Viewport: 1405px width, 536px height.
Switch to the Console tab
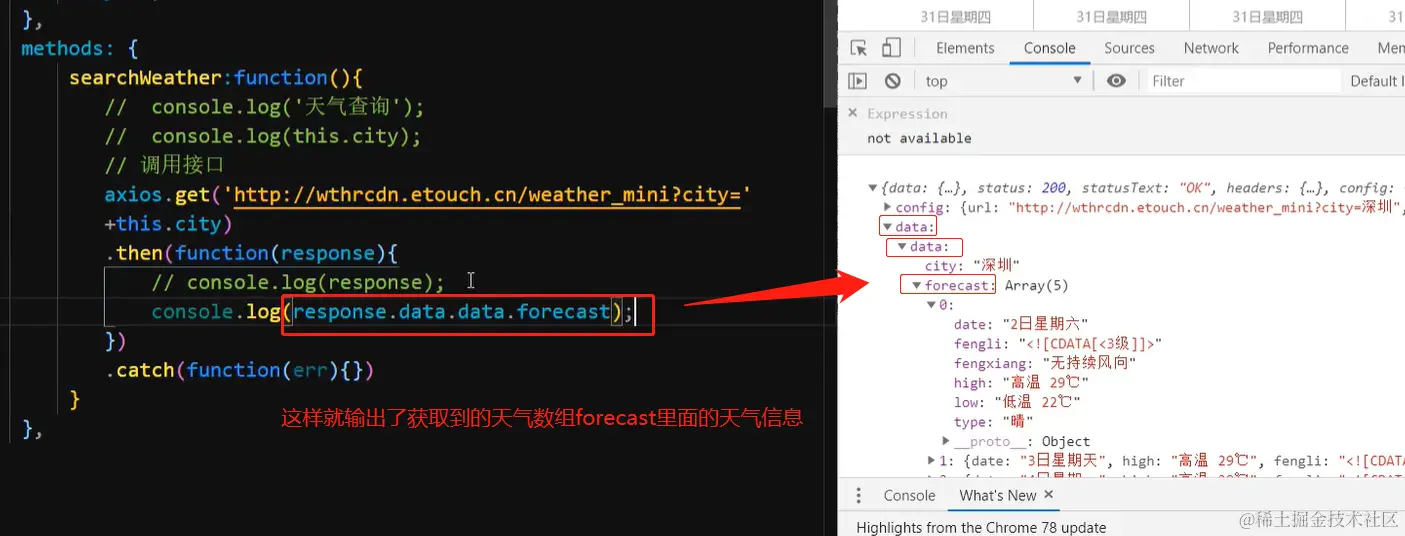1049,48
